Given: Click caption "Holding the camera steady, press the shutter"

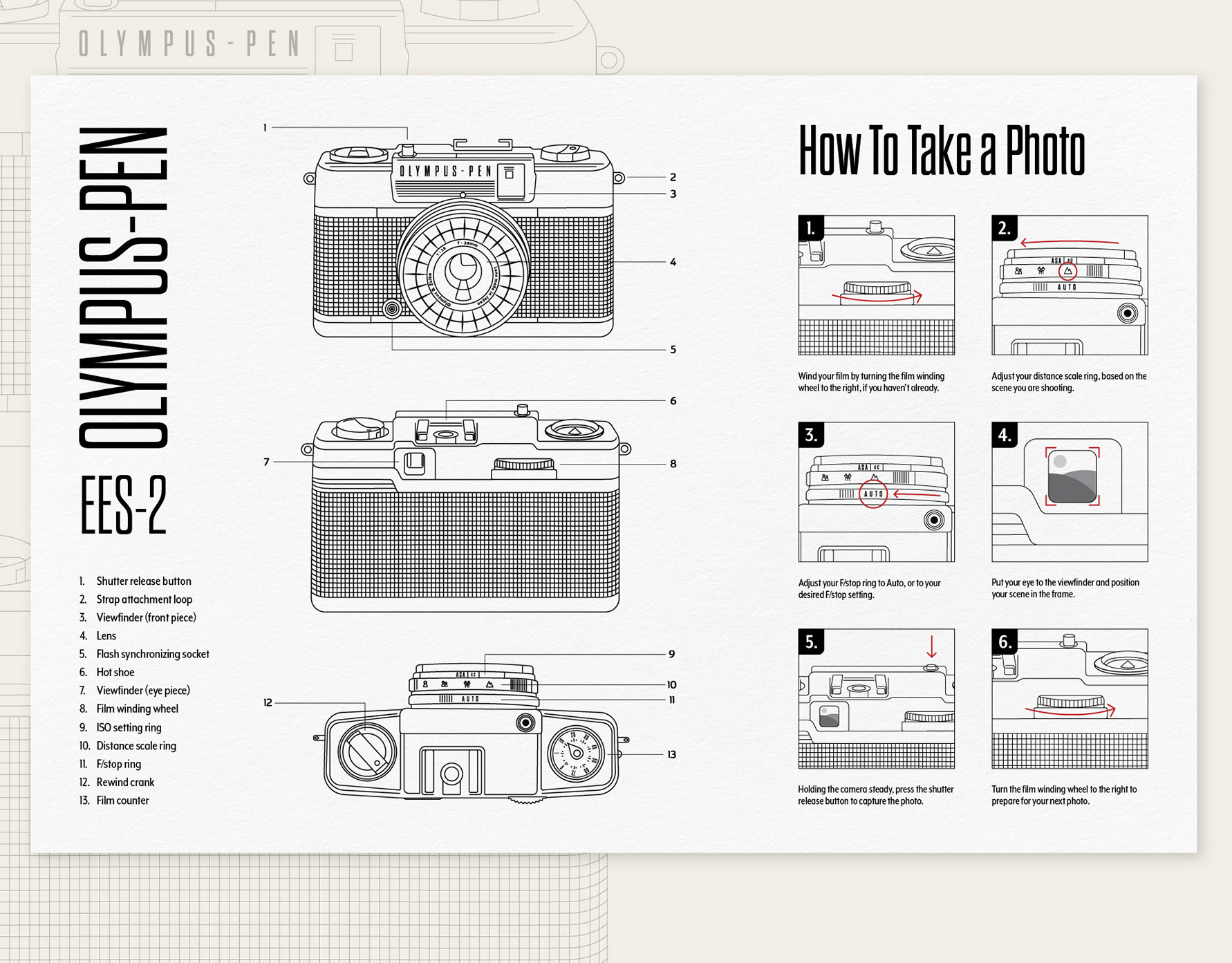Looking at the screenshot, I should [x=876, y=795].
